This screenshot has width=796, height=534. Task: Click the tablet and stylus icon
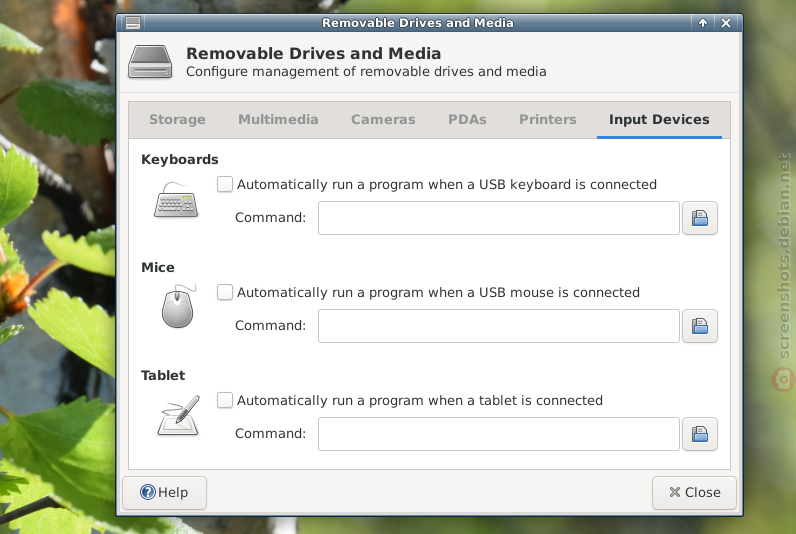click(x=179, y=415)
